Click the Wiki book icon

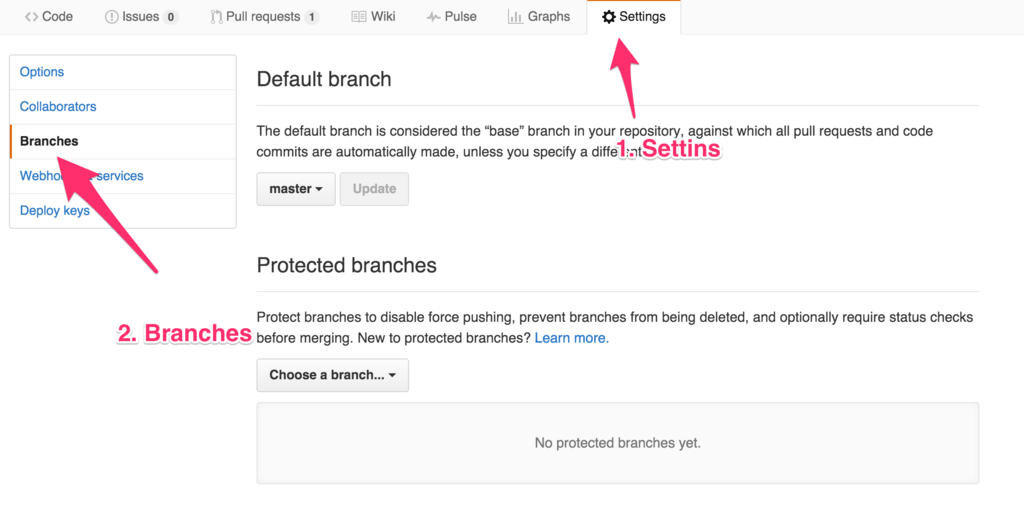pyautogui.click(x=359, y=17)
